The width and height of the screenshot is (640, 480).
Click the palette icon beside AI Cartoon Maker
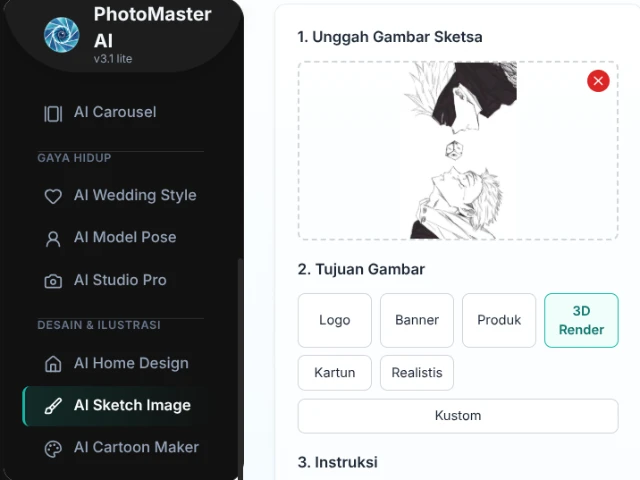53,449
